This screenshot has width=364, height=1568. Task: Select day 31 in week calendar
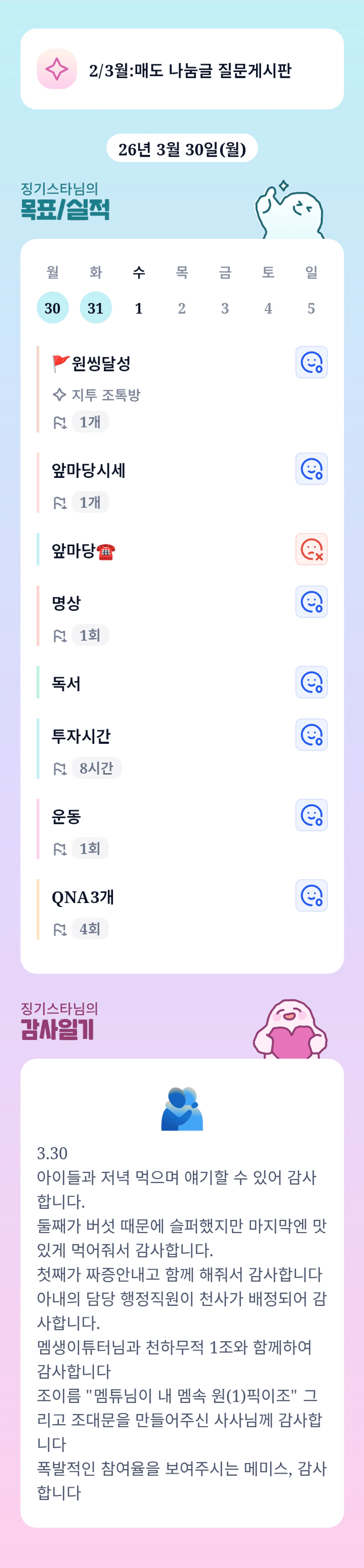(96, 308)
